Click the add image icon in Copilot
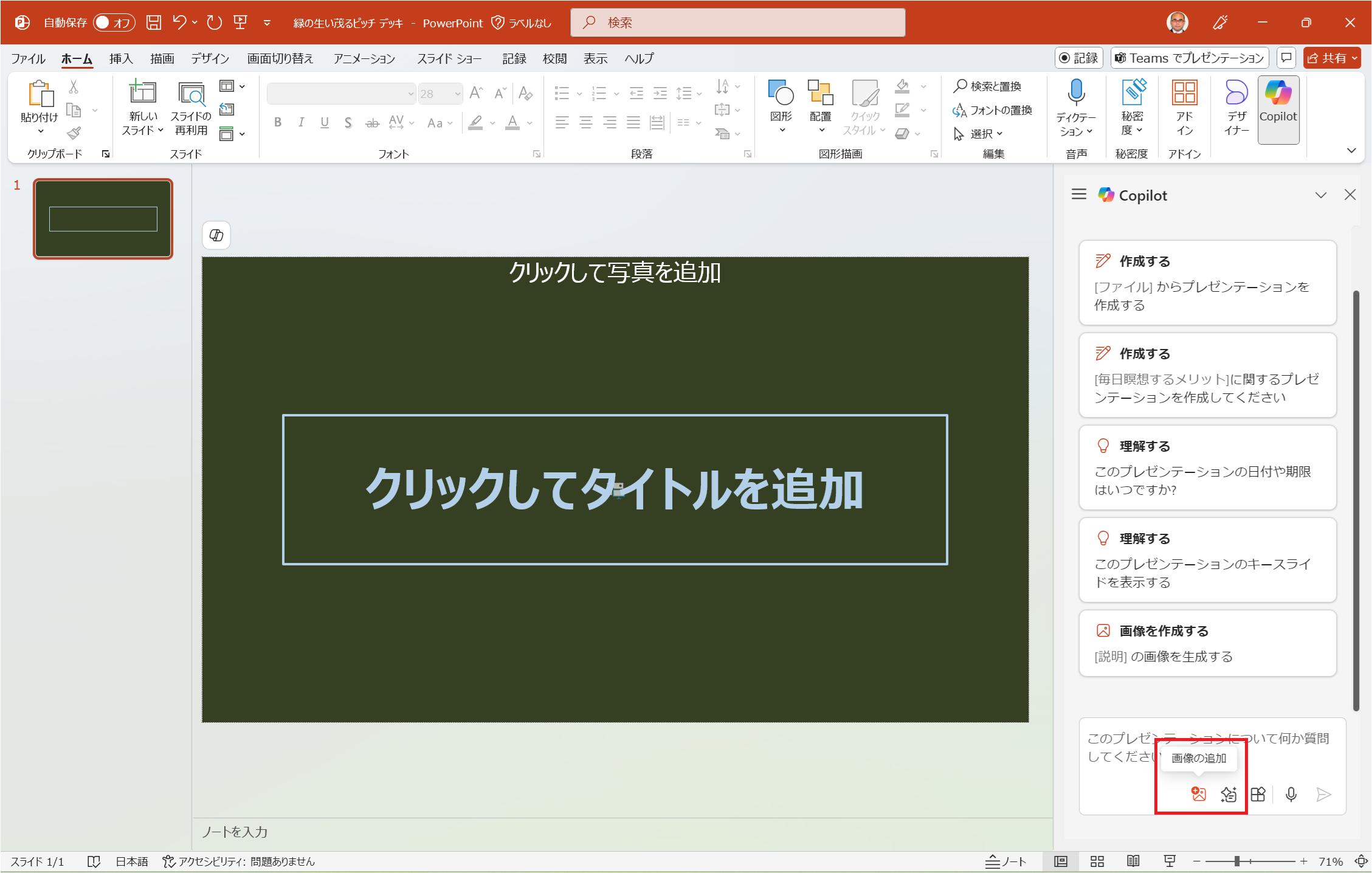Viewport: 1372px width, 873px height. click(1198, 794)
